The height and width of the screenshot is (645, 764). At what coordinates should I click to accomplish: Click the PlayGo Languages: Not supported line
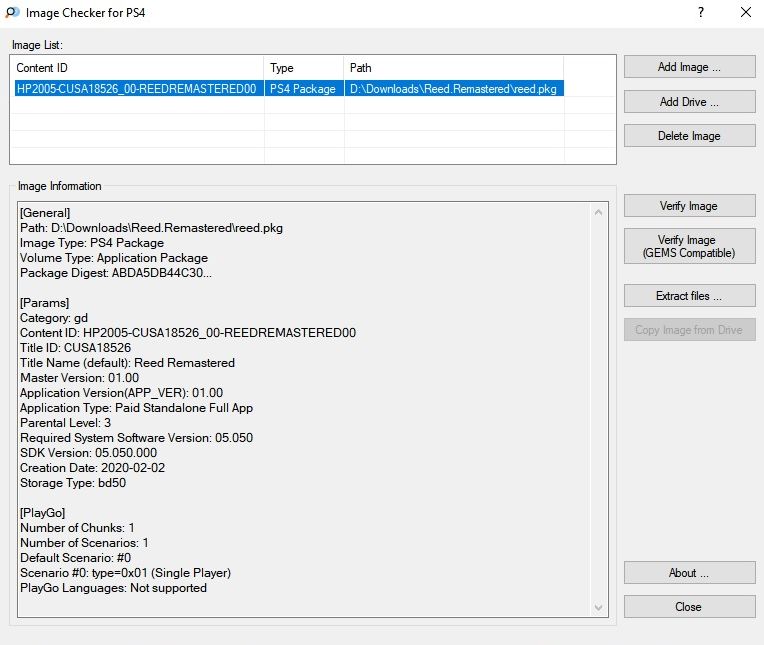[x=113, y=588]
